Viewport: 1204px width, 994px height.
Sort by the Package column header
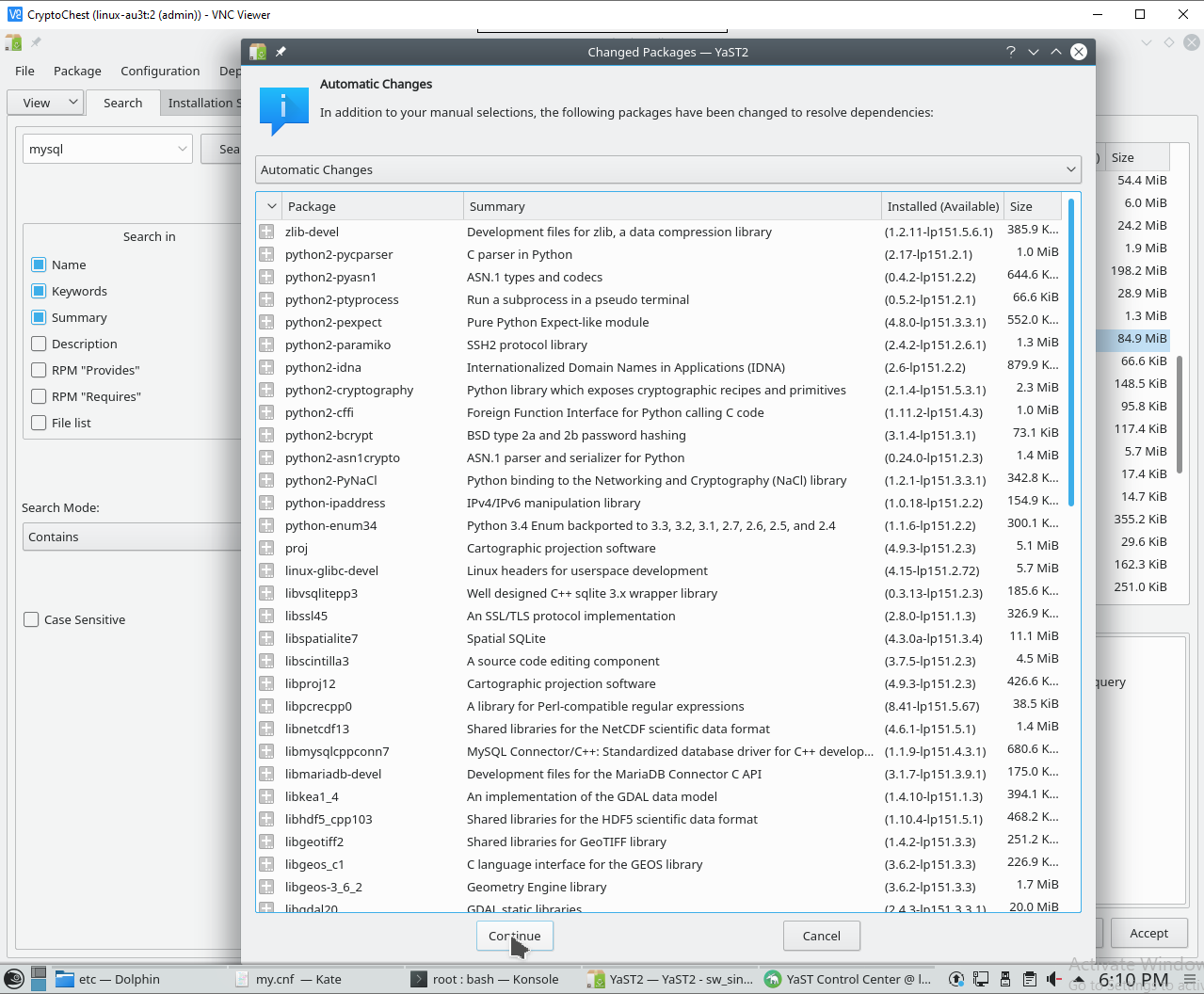[372, 206]
